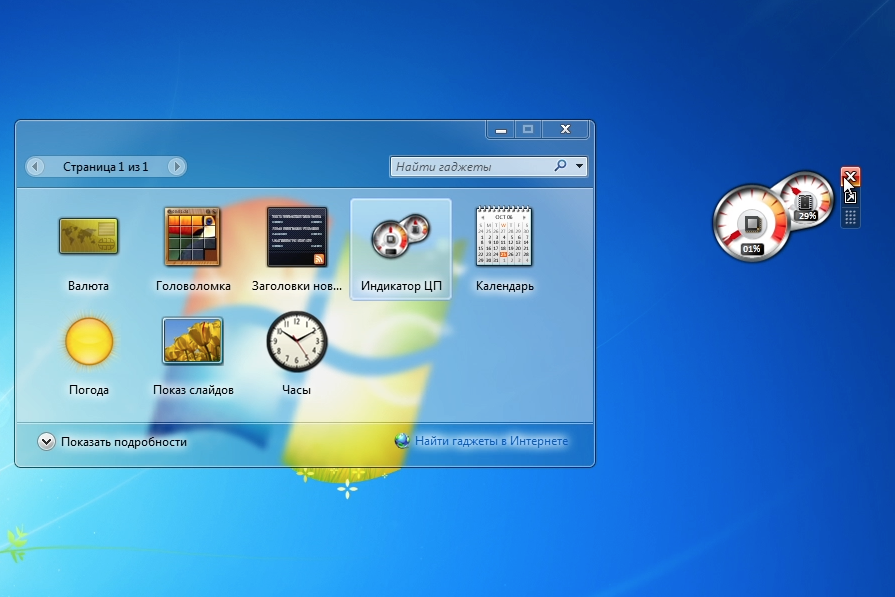Close the gadget gallery window

[565, 130]
